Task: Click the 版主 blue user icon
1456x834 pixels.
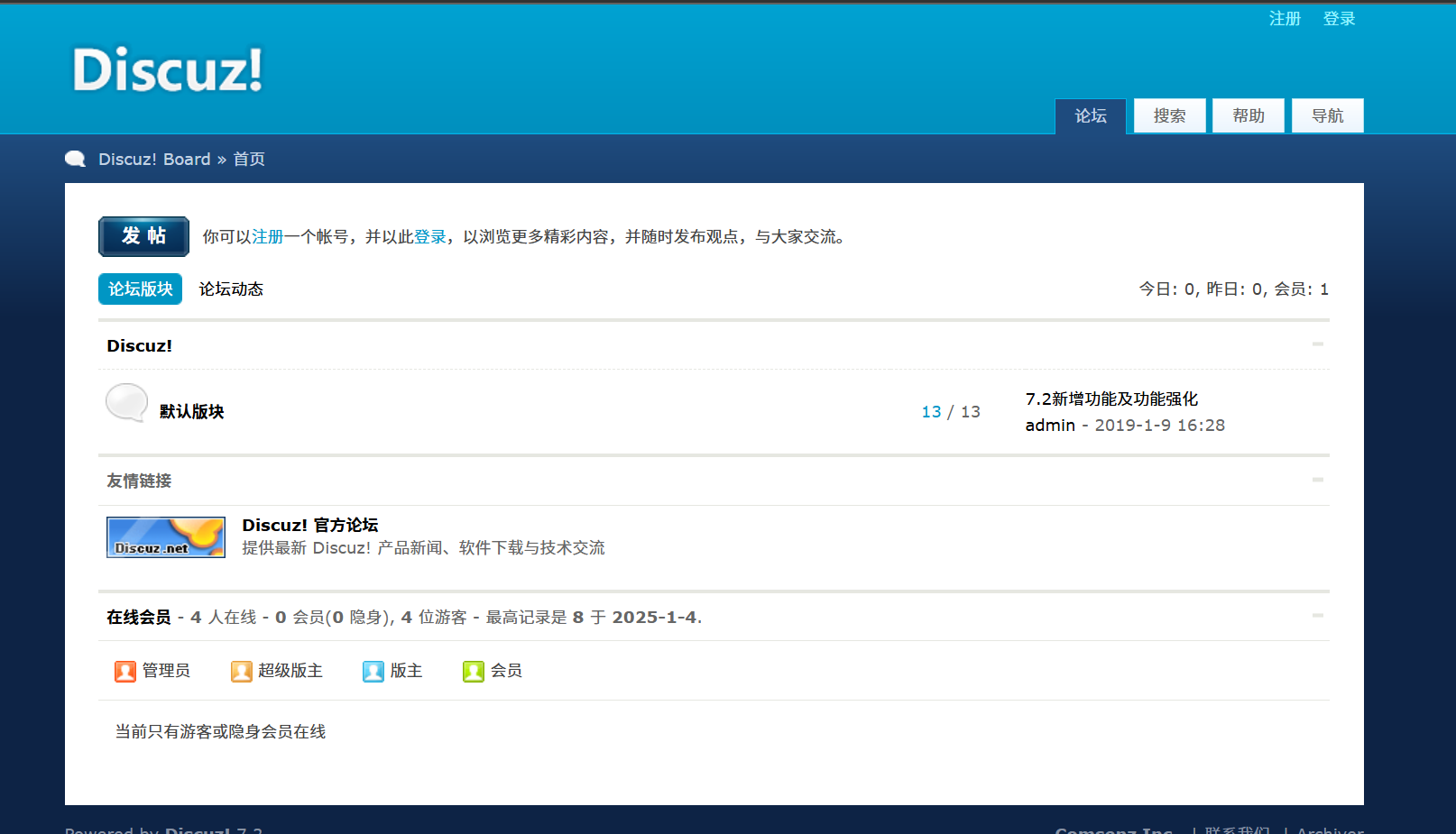Action: point(373,671)
